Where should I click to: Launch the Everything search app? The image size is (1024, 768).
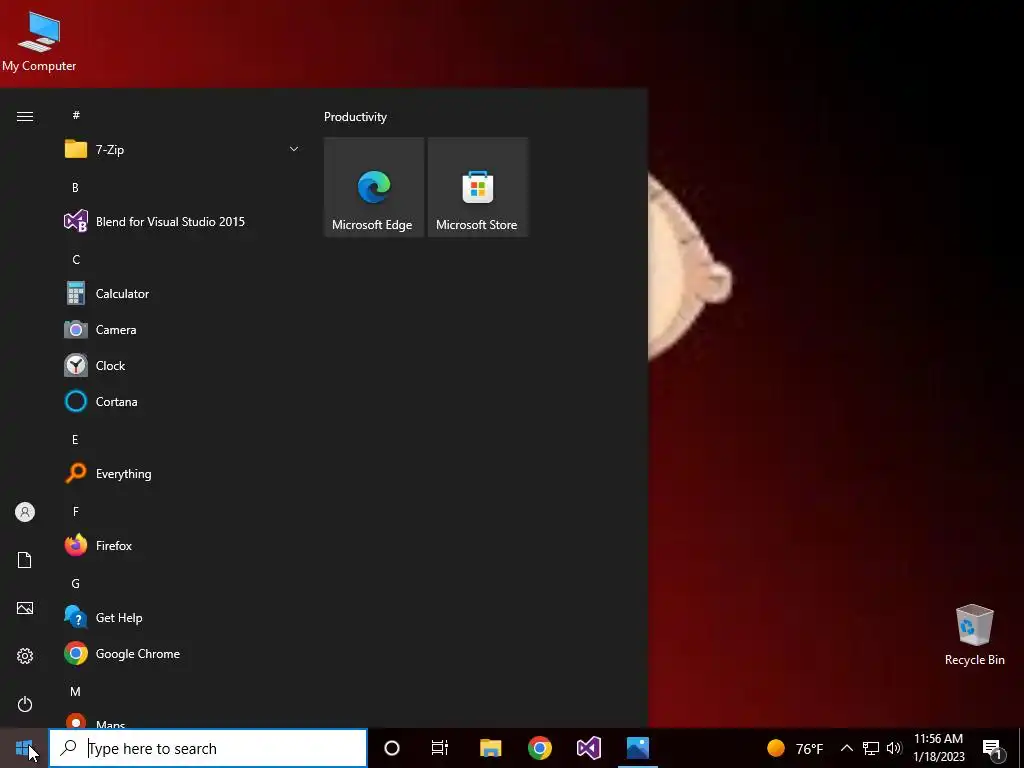click(182, 473)
